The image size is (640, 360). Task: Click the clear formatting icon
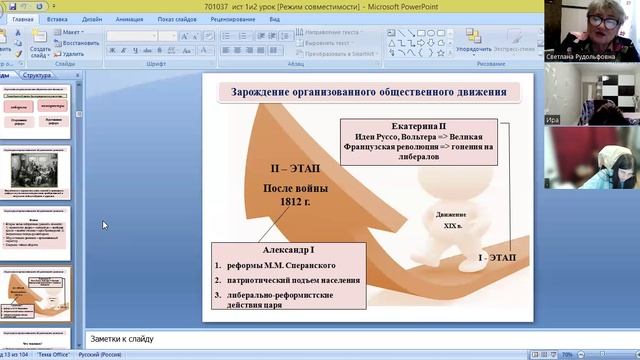coord(209,37)
